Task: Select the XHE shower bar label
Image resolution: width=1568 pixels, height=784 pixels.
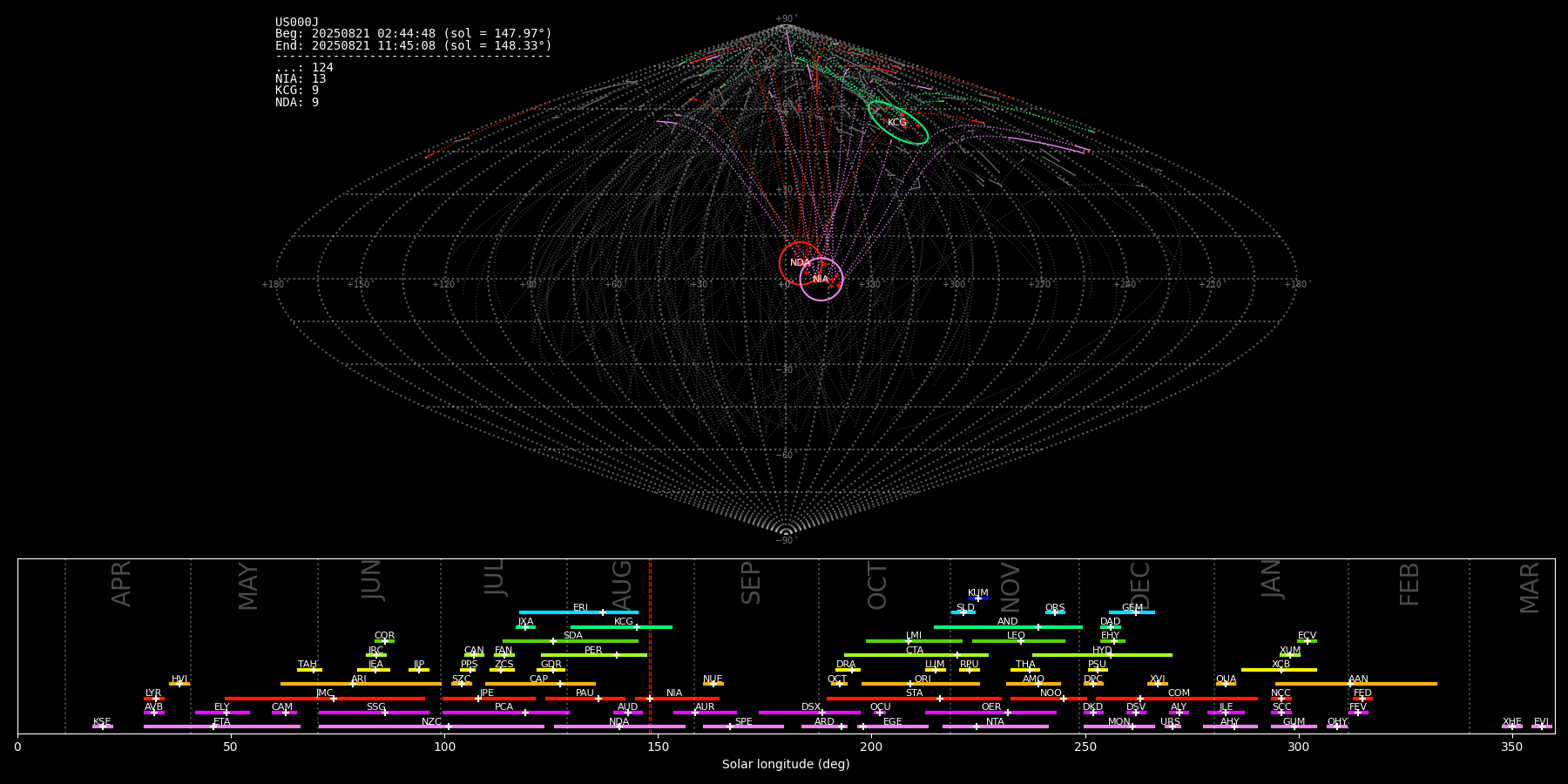Action: [1512, 722]
